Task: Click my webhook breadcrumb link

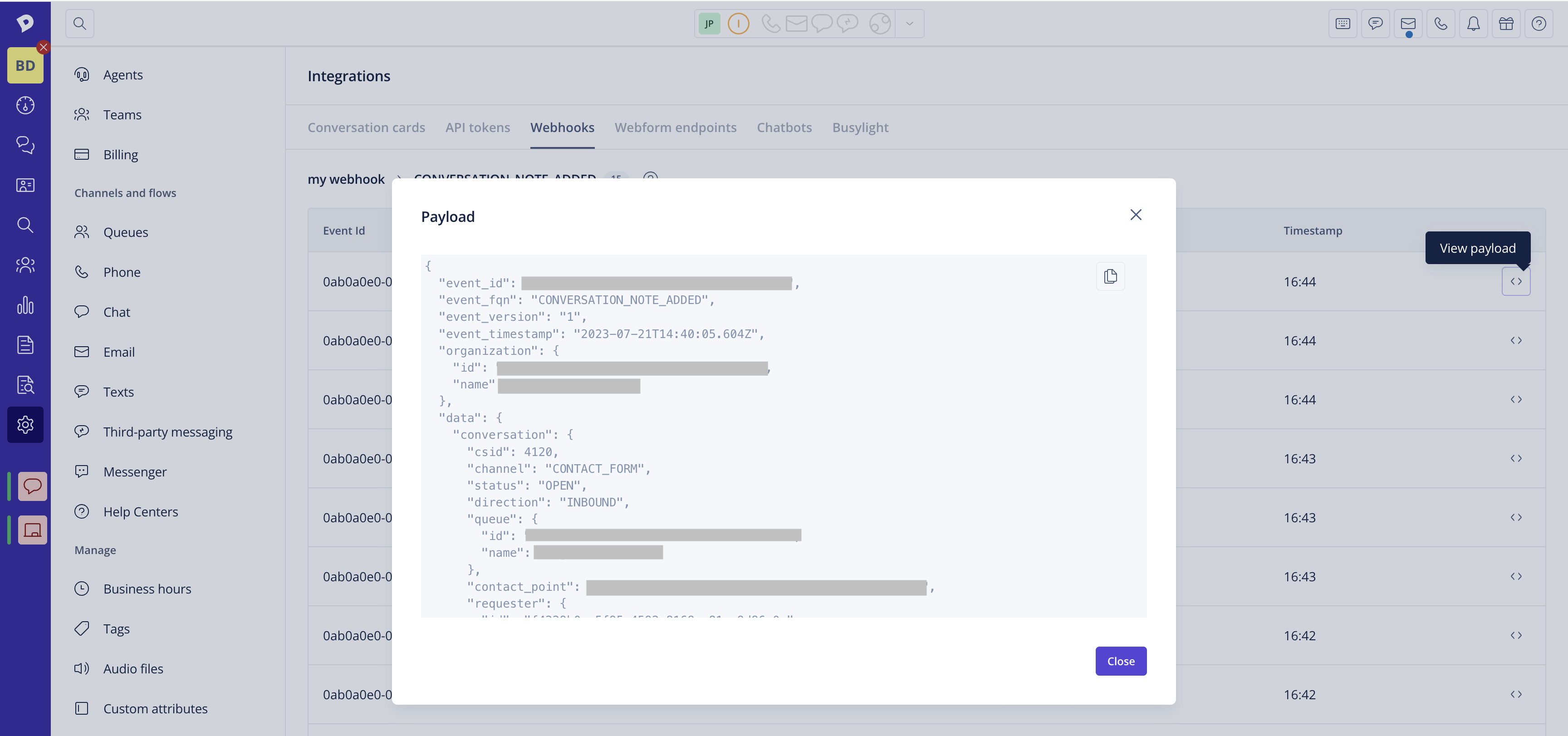Action: (346, 179)
